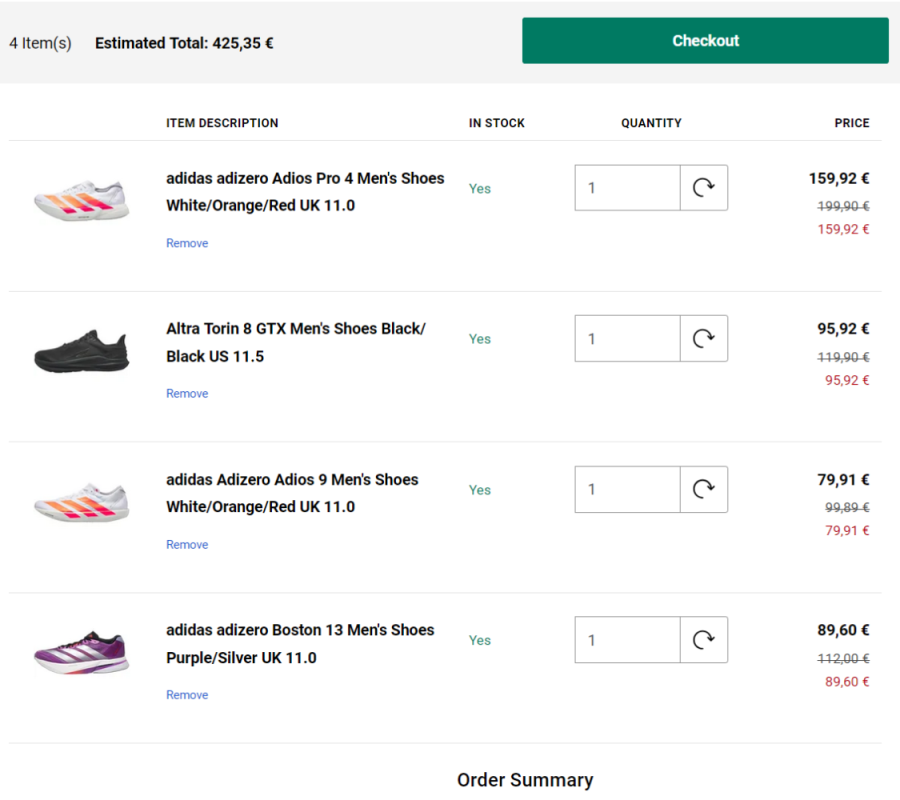This screenshot has height=800, width=900.
Task: Click Yes stock status for Altra Torin
Action: (x=479, y=339)
